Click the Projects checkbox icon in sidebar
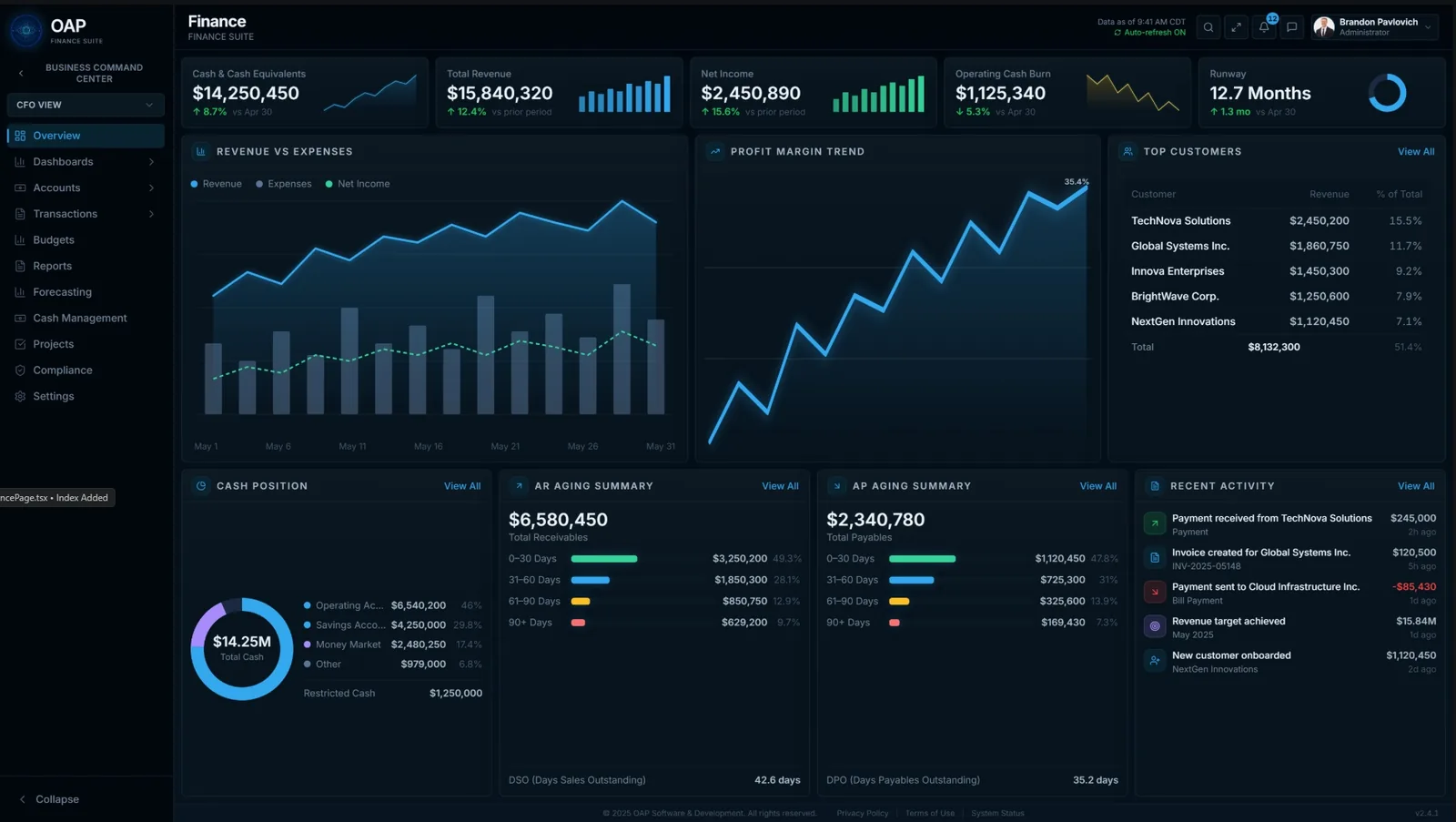Screen dimensions: 1456x822 point(20,344)
